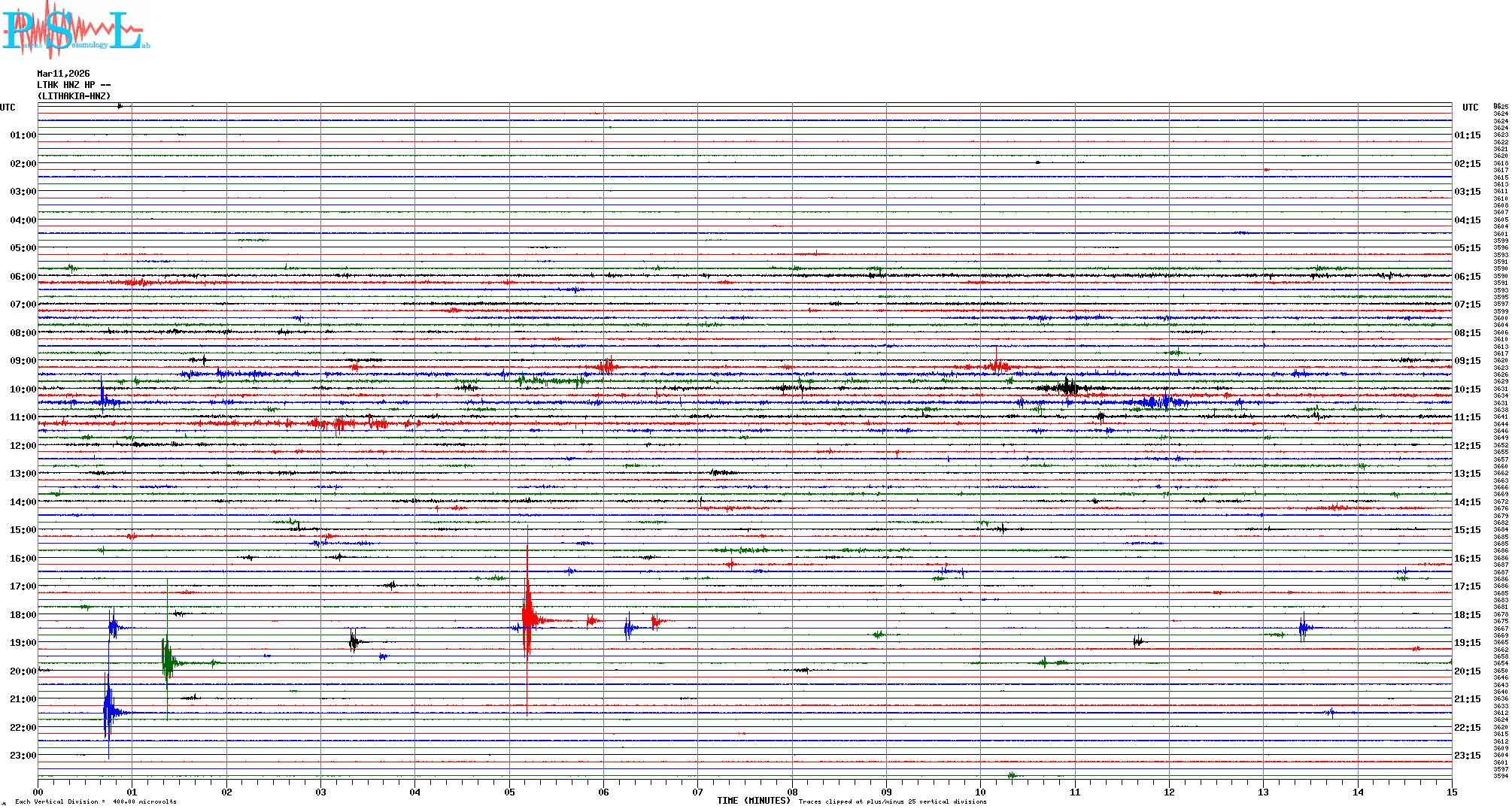Click the green seismic burst near minute 01
This screenshot has height=812, width=1512.
(167, 662)
